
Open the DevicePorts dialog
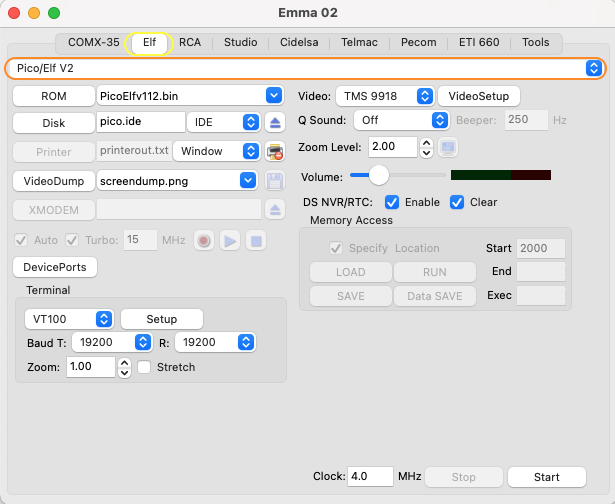pos(55,267)
